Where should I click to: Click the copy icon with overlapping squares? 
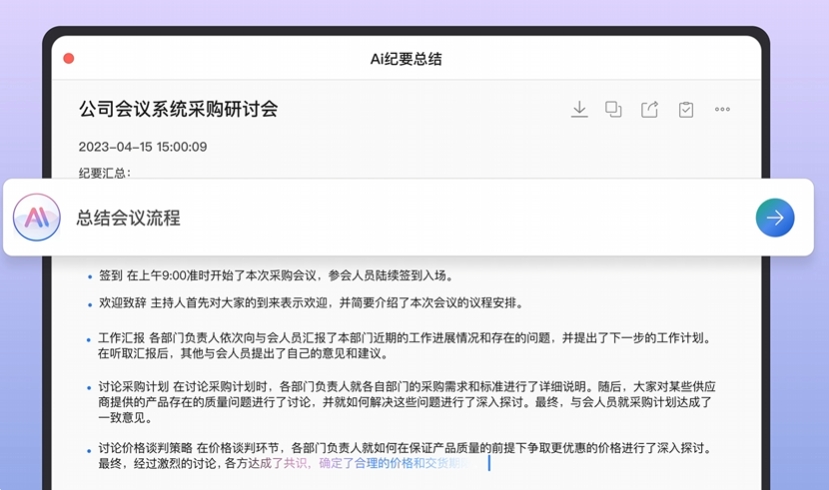tap(613, 109)
